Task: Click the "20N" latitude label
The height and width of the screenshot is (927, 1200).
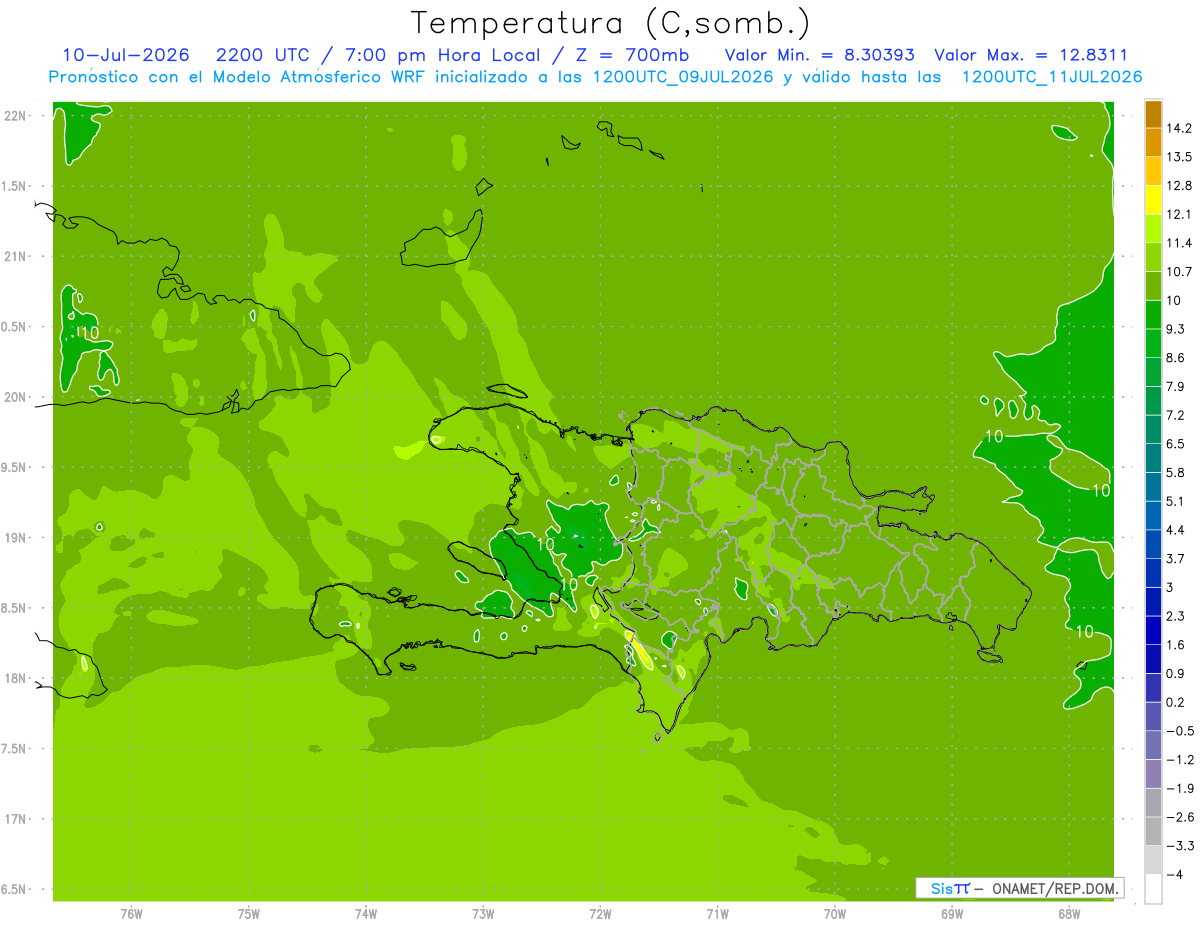Action: (17, 397)
